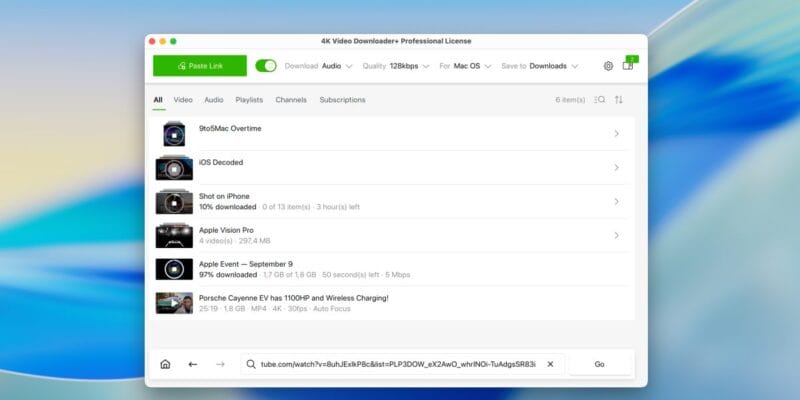Switch to the Subscriptions tab

coord(342,100)
